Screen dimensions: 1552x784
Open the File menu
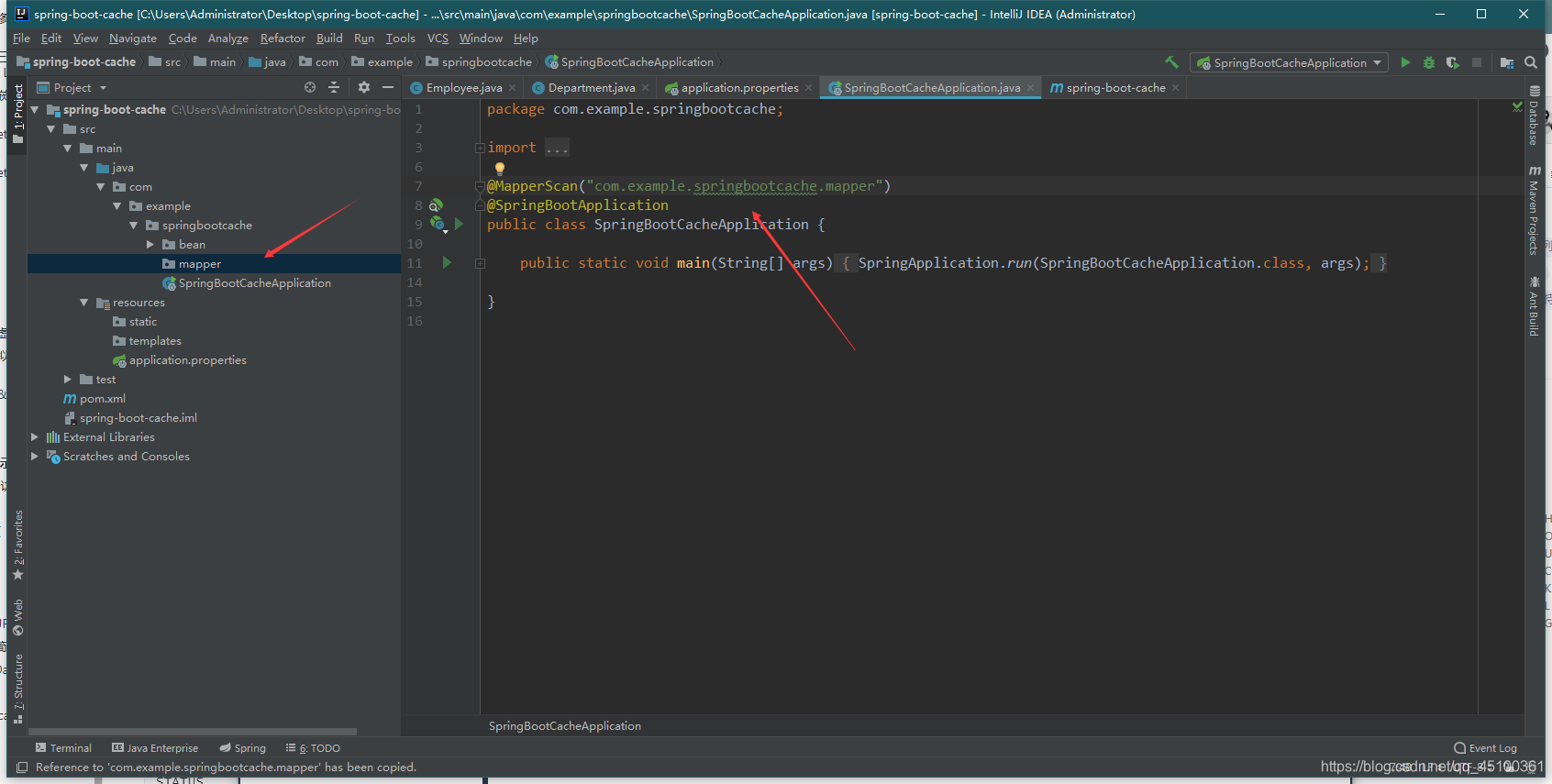(x=21, y=39)
